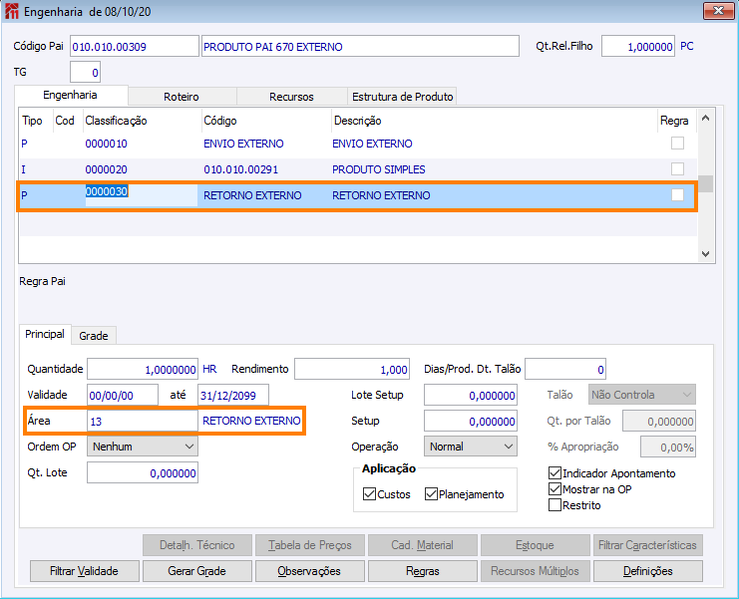Click code cell 010.010.00291

(241, 170)
